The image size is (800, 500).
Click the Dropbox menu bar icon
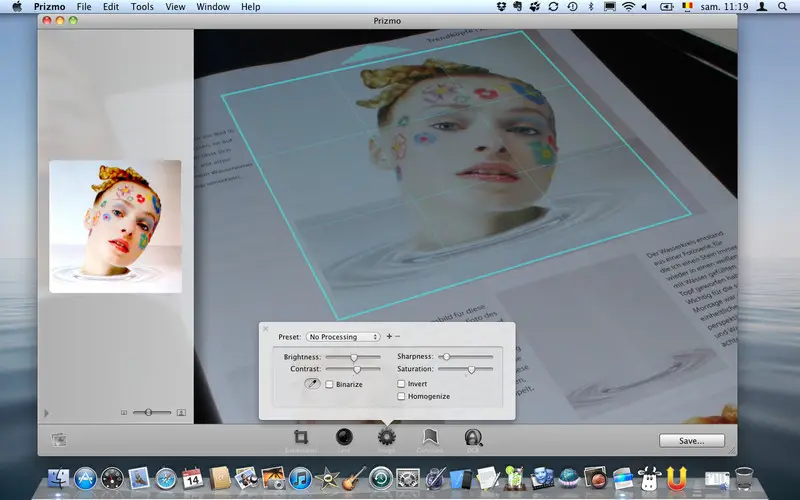(x=502, y=7)
